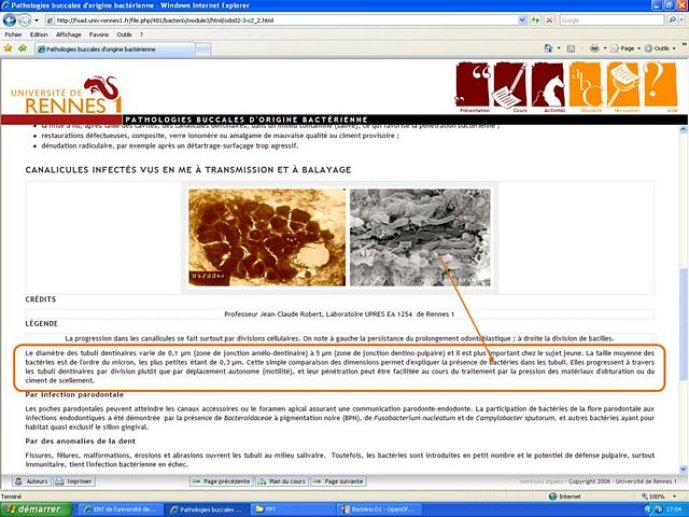Open the Favoris menu

[98, 34]
